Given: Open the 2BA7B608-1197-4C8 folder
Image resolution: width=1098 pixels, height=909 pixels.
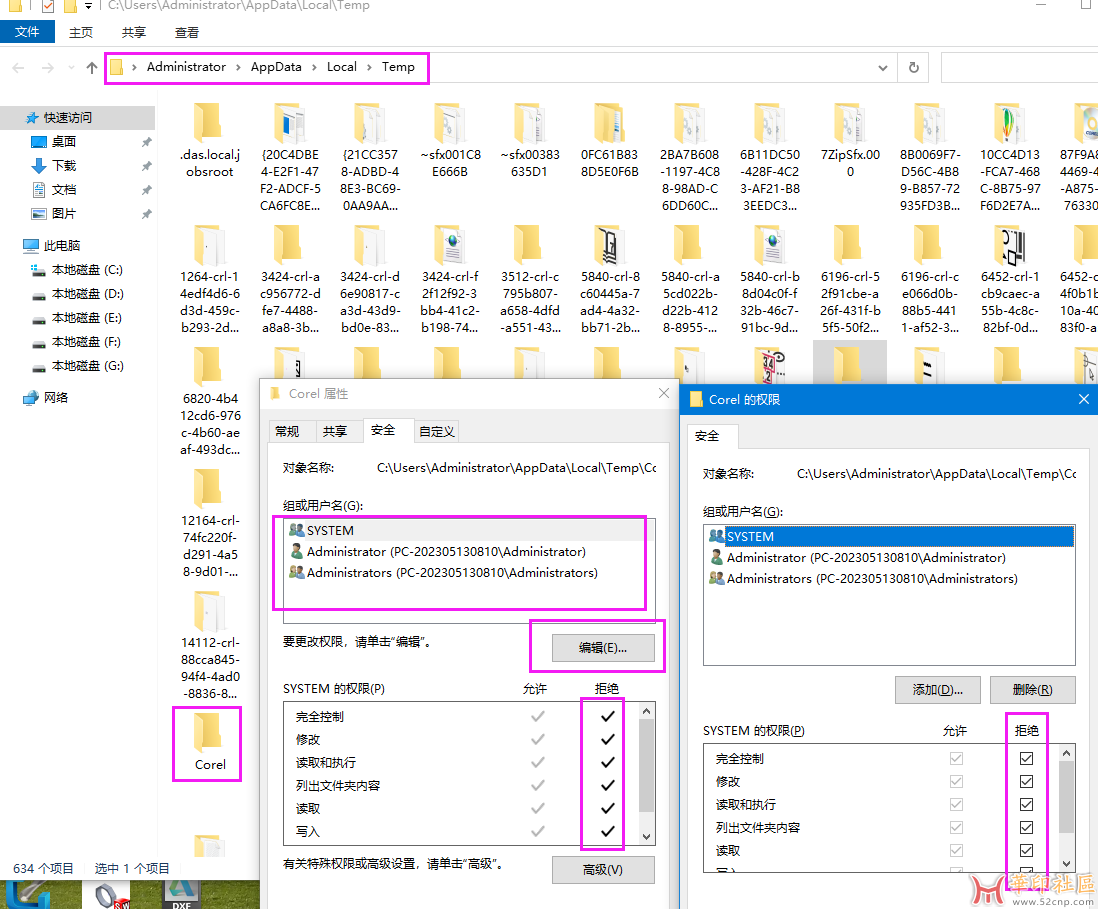Looking at the screenshot, I should 690,158.
